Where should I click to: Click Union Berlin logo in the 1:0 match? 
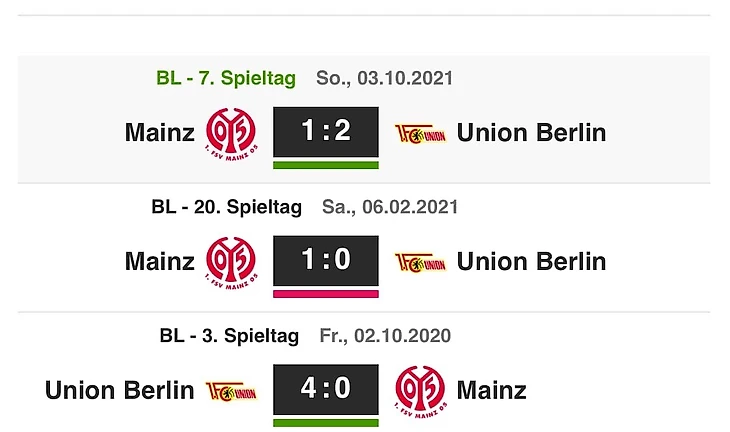pos(420,261)
